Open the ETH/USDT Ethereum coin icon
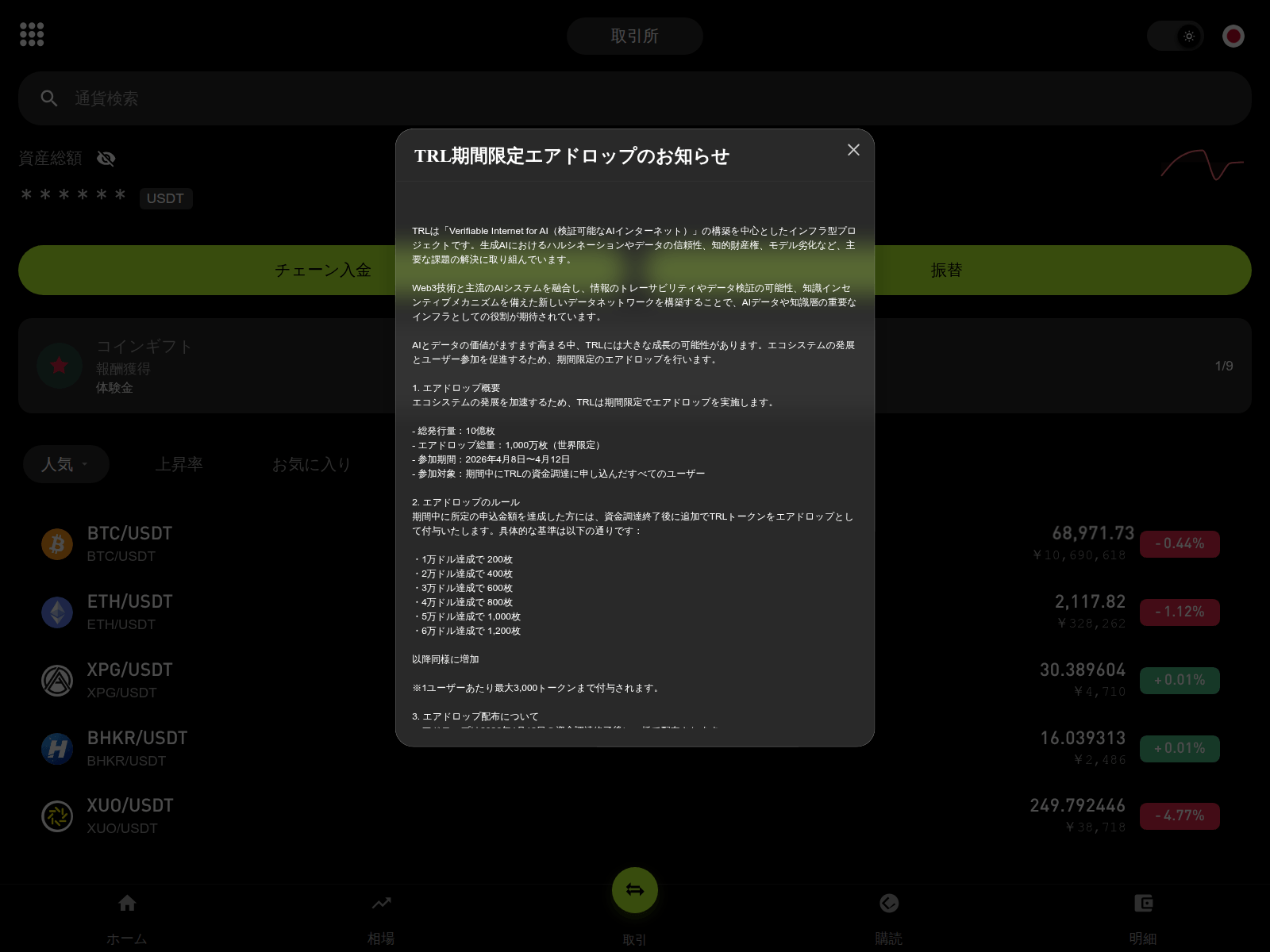The image size is (1270, 952). point(57,612)
